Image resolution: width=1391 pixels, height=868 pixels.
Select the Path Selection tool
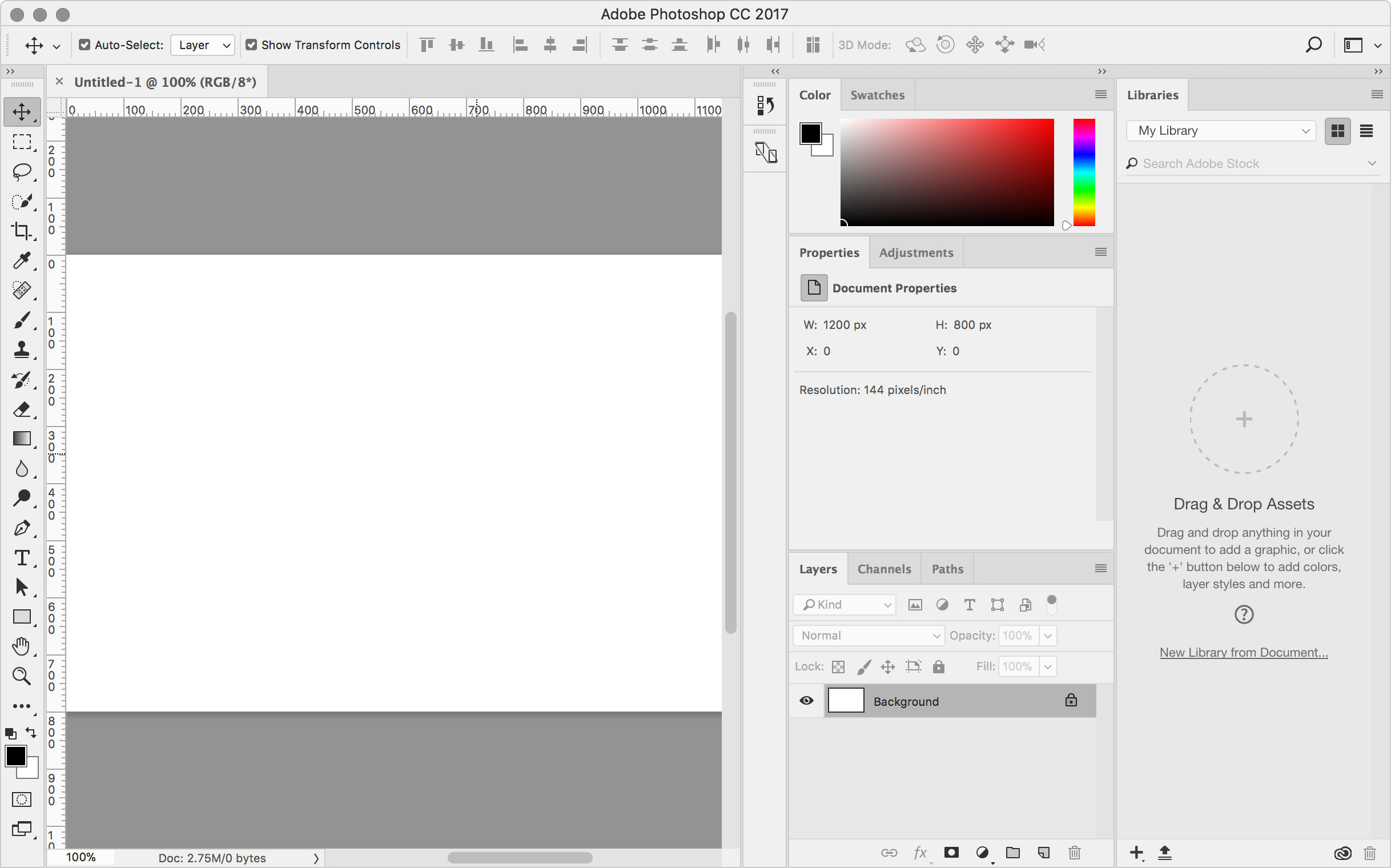(x=22, y=587)
